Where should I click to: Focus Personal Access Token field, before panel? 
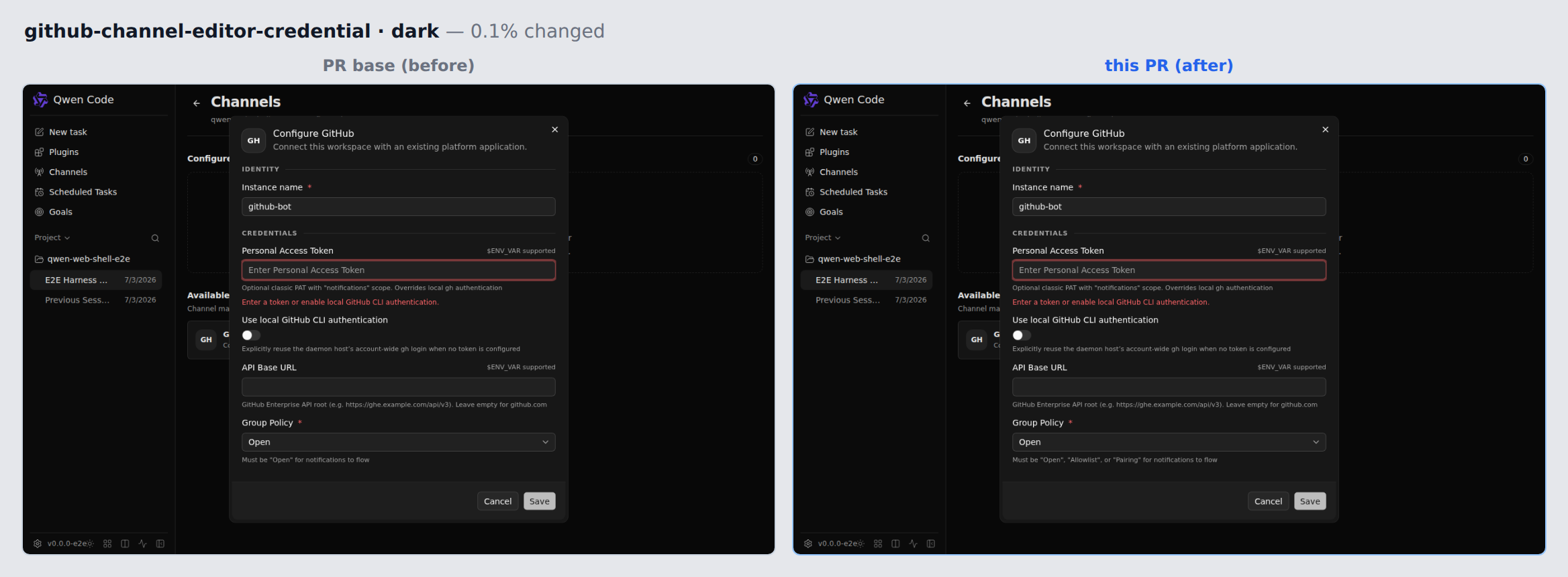pyautogui.click(x=399, y=270)
